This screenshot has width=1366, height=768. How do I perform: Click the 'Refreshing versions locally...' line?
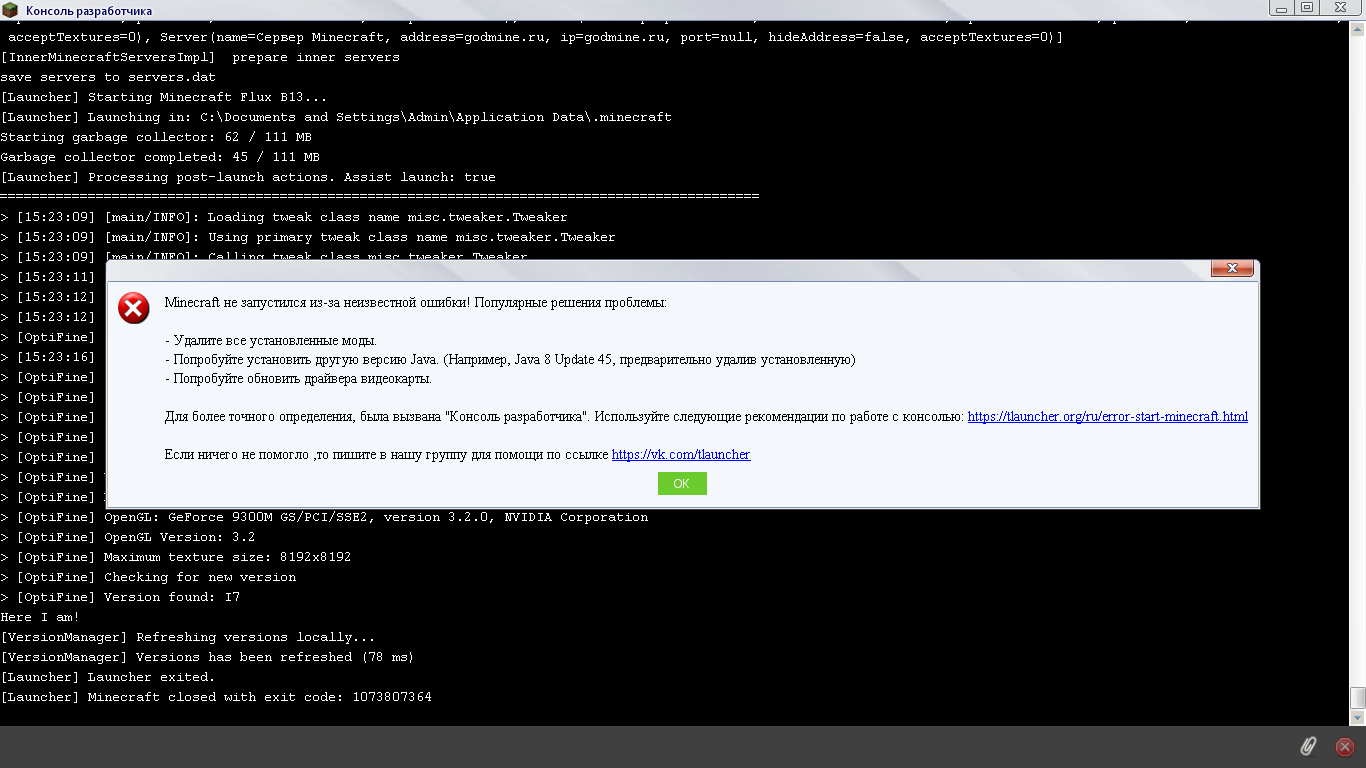(x=188, y=637)
